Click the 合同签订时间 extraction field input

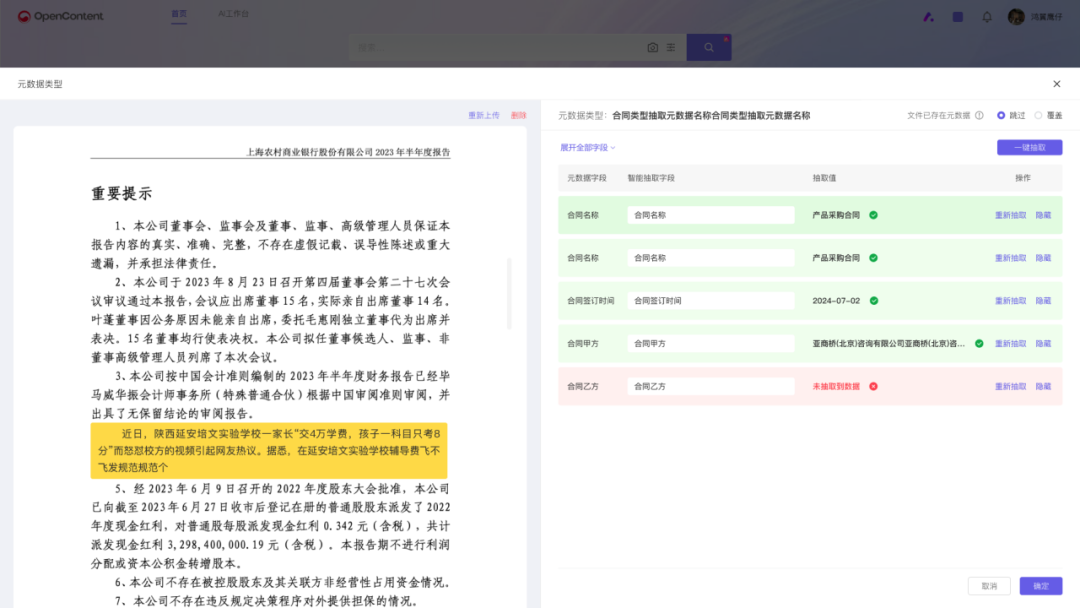tap(711, 301)
